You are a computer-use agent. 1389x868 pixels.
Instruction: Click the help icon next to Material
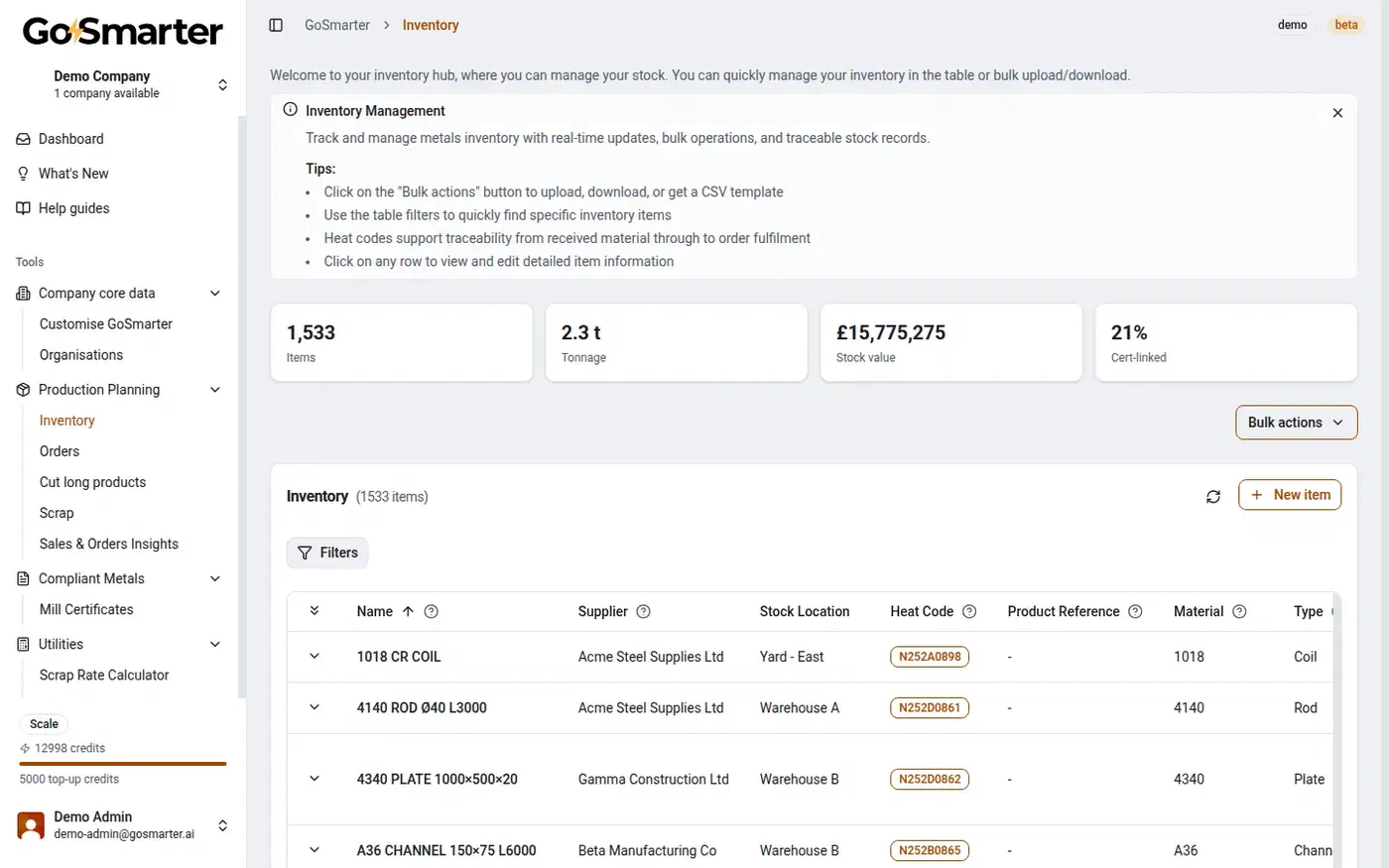click(1239, 612)
